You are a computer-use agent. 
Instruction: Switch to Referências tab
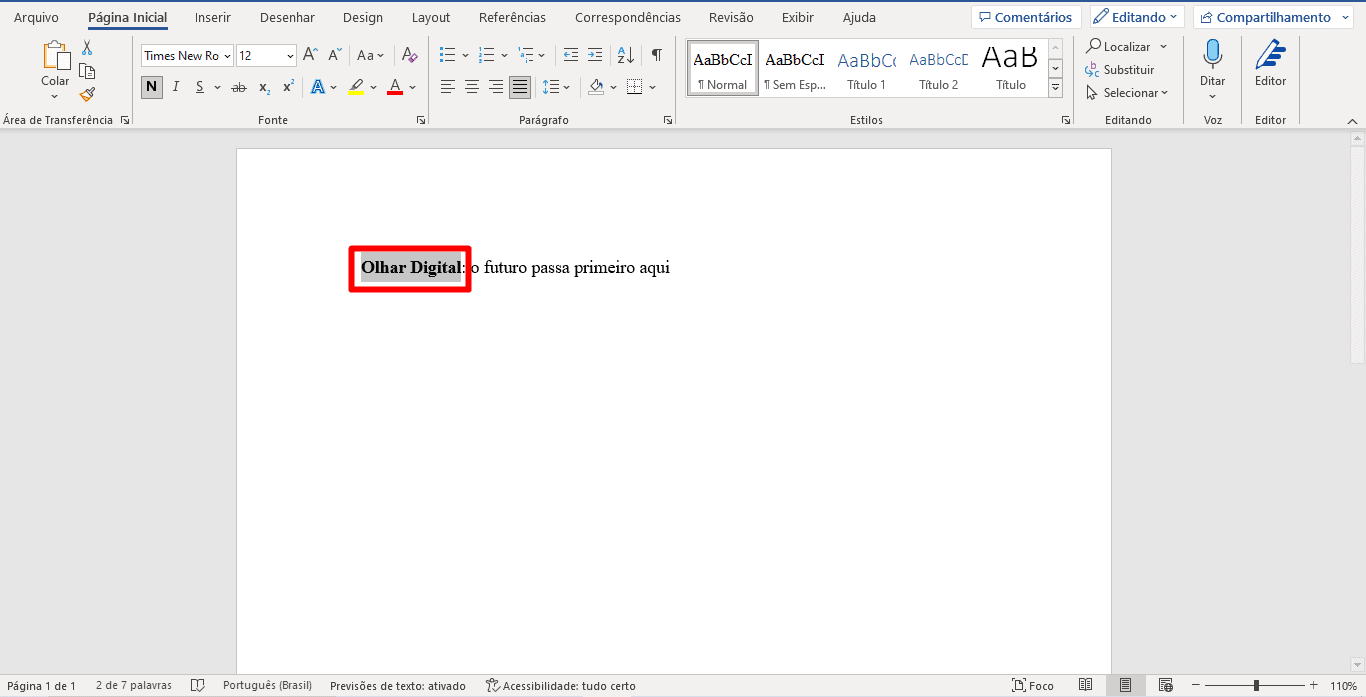pyautogui.click(x=512, y=17)
